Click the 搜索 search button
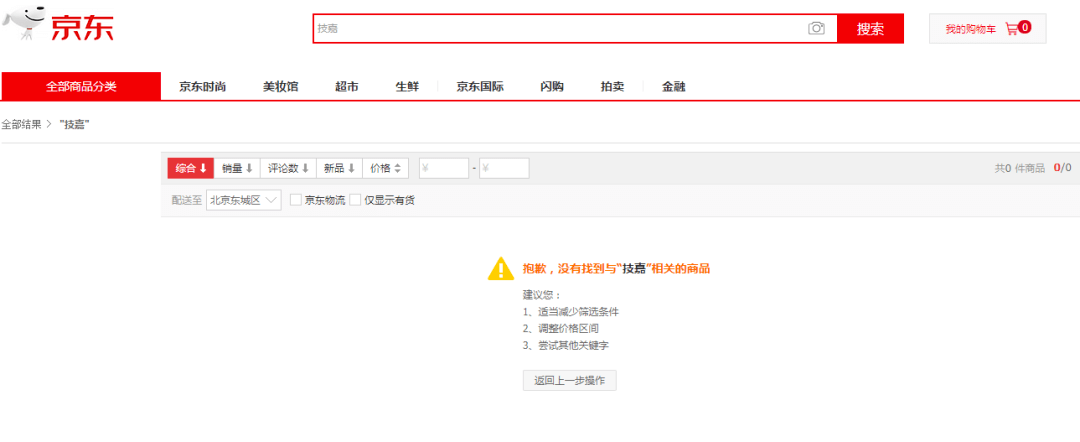 870,28
